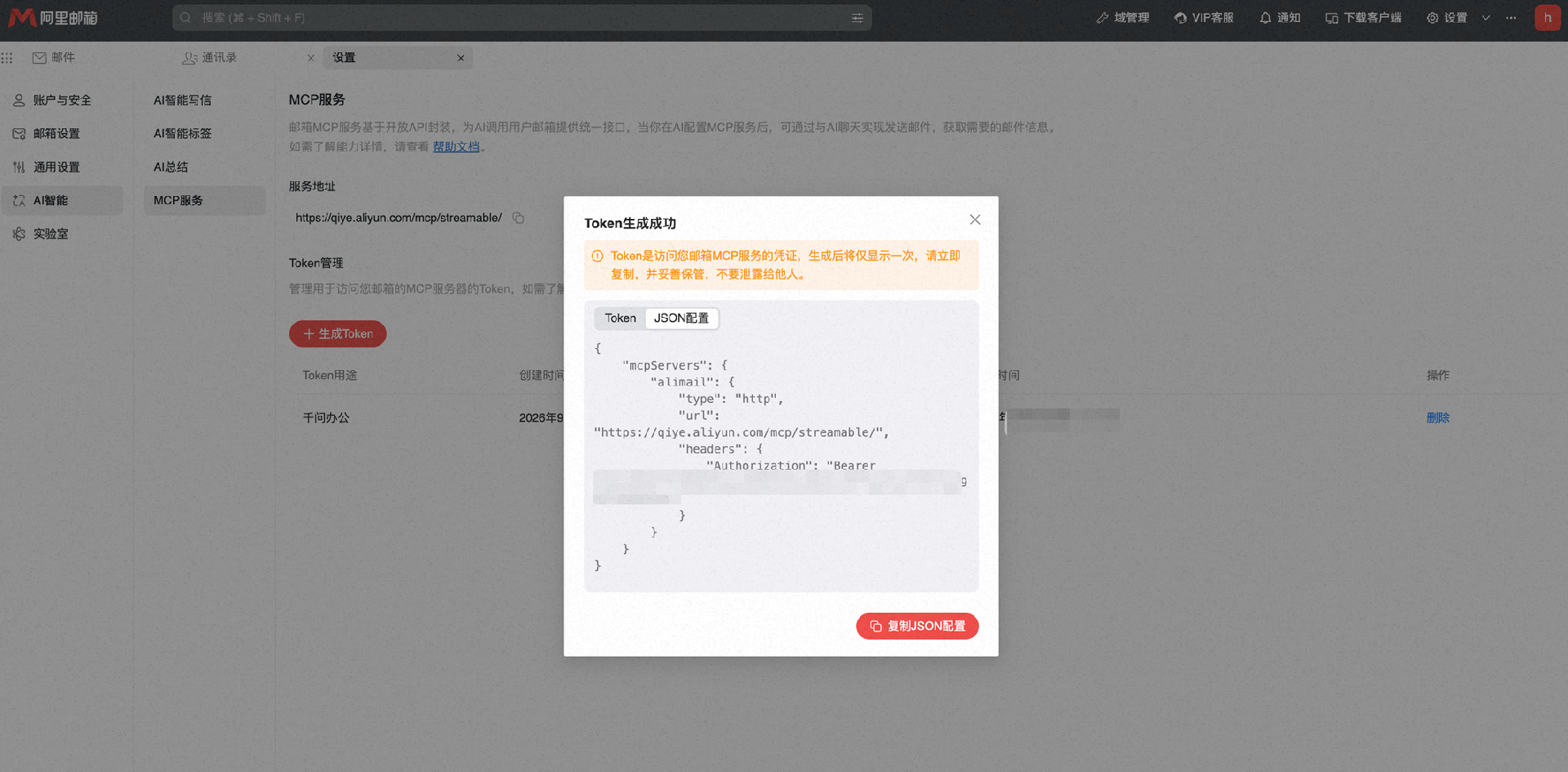Copy the service address icon
The width and height of the screenshot is (1568, 772).
[519, 218]
